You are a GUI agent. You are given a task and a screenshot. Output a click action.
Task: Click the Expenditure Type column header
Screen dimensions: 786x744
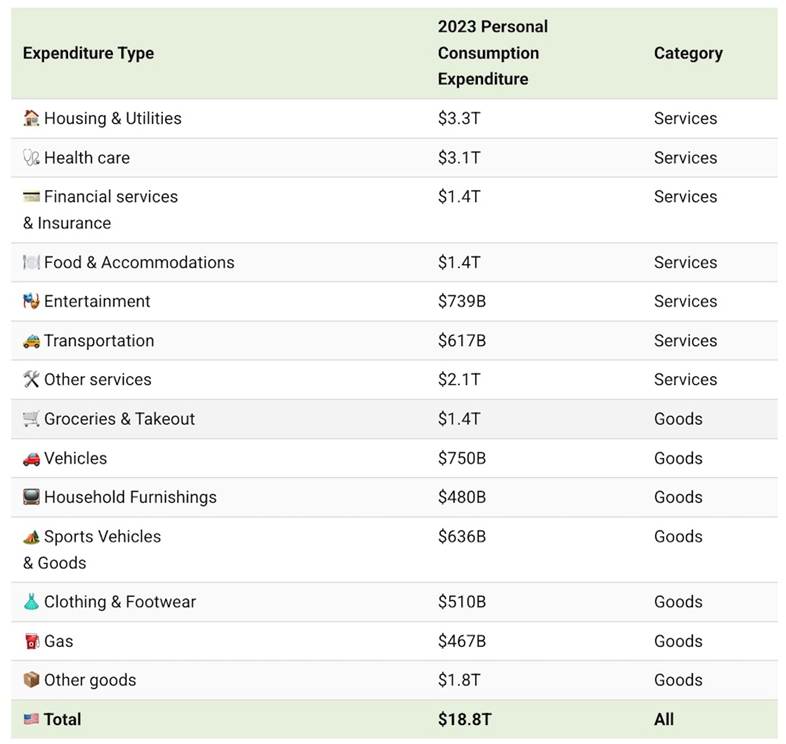click(x=88, y=53)
